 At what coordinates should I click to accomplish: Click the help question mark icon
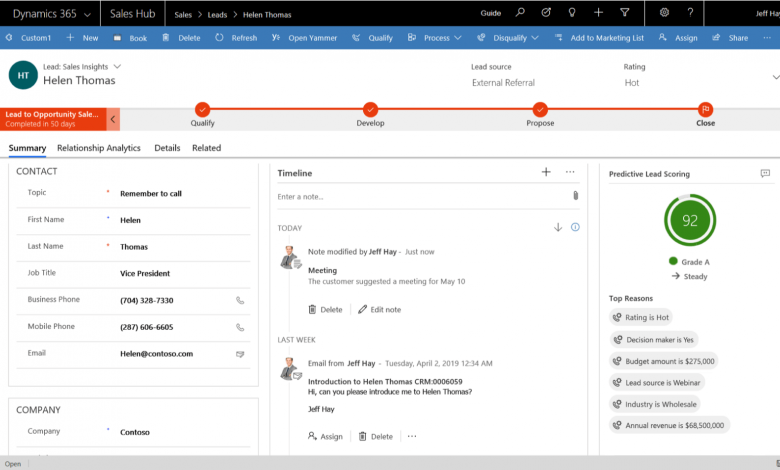(690, 12)
